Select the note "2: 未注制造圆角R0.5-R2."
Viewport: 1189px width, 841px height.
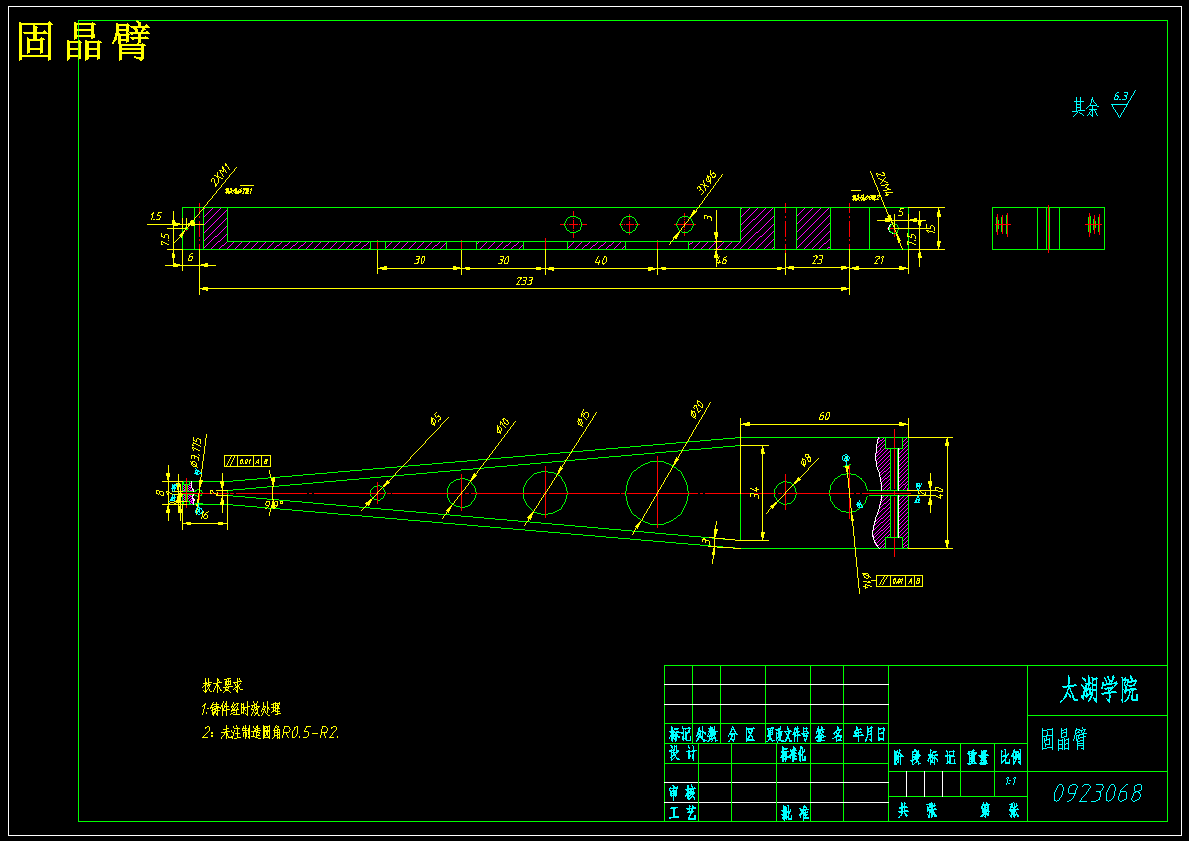[271, 733]
